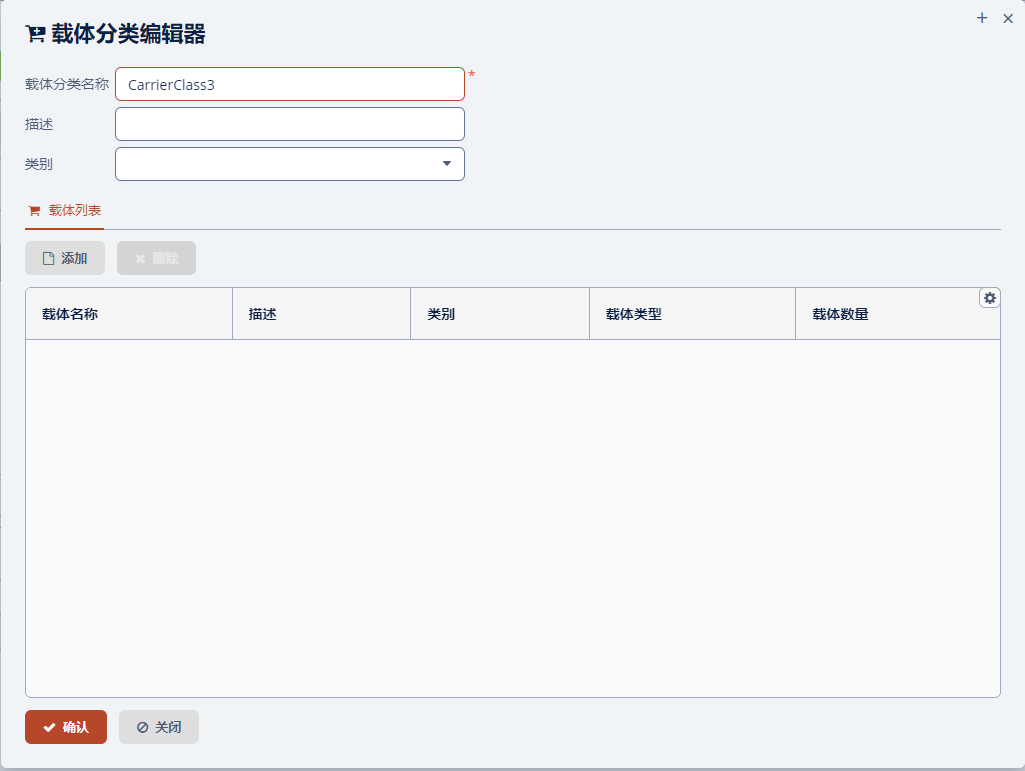Click the 载体分类编辑器 title text
The height and width of the screenshot is (771, 1025).
click(128, 35)
